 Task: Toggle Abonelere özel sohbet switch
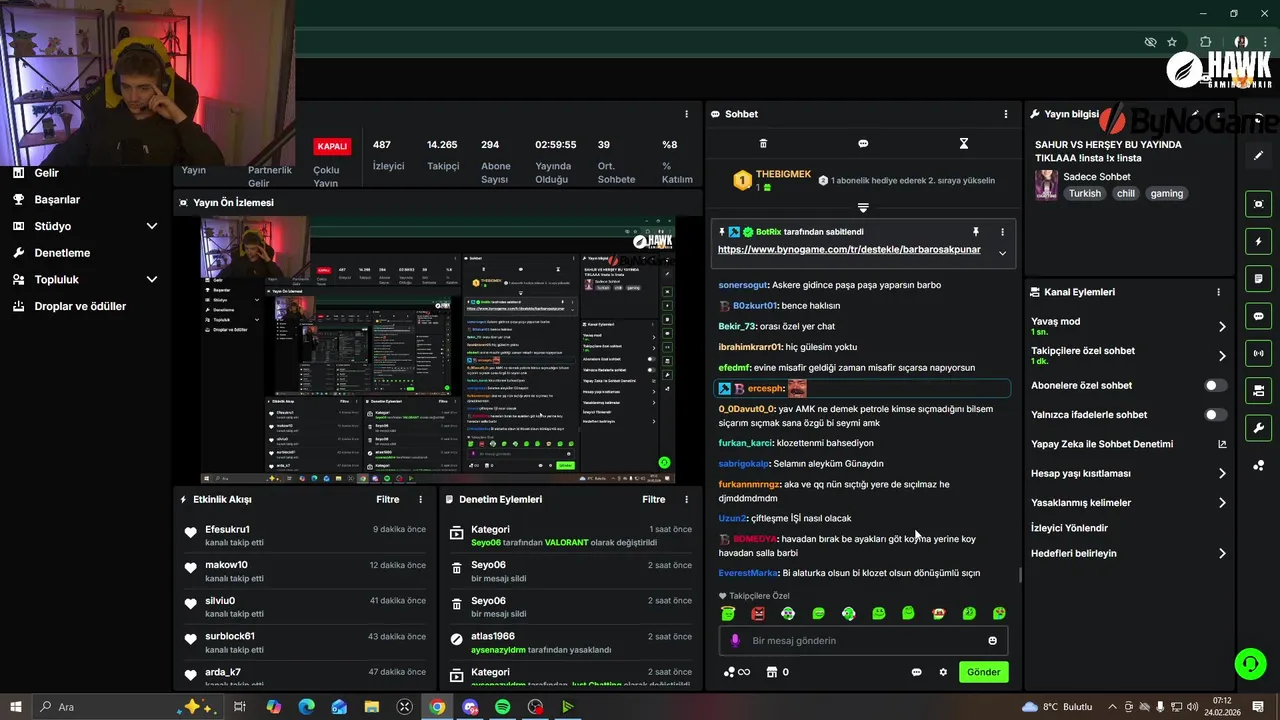1215,385
